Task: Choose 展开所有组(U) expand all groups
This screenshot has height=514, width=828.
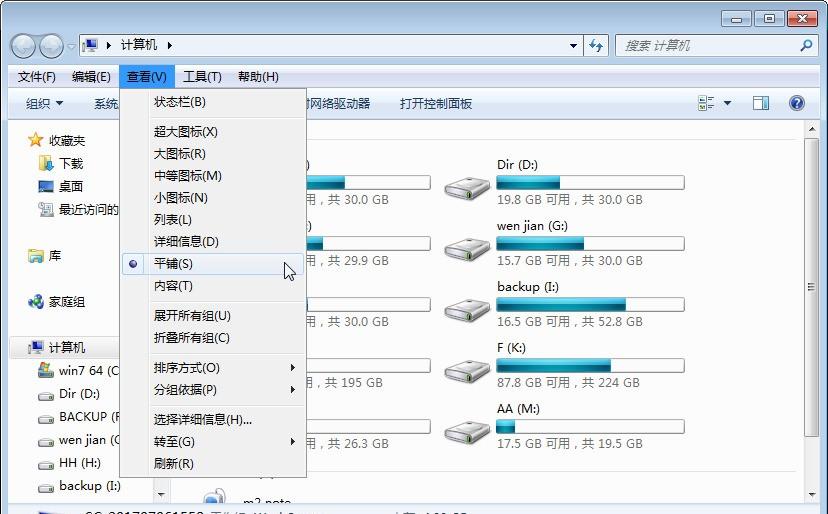Action: tap(213, 316)
